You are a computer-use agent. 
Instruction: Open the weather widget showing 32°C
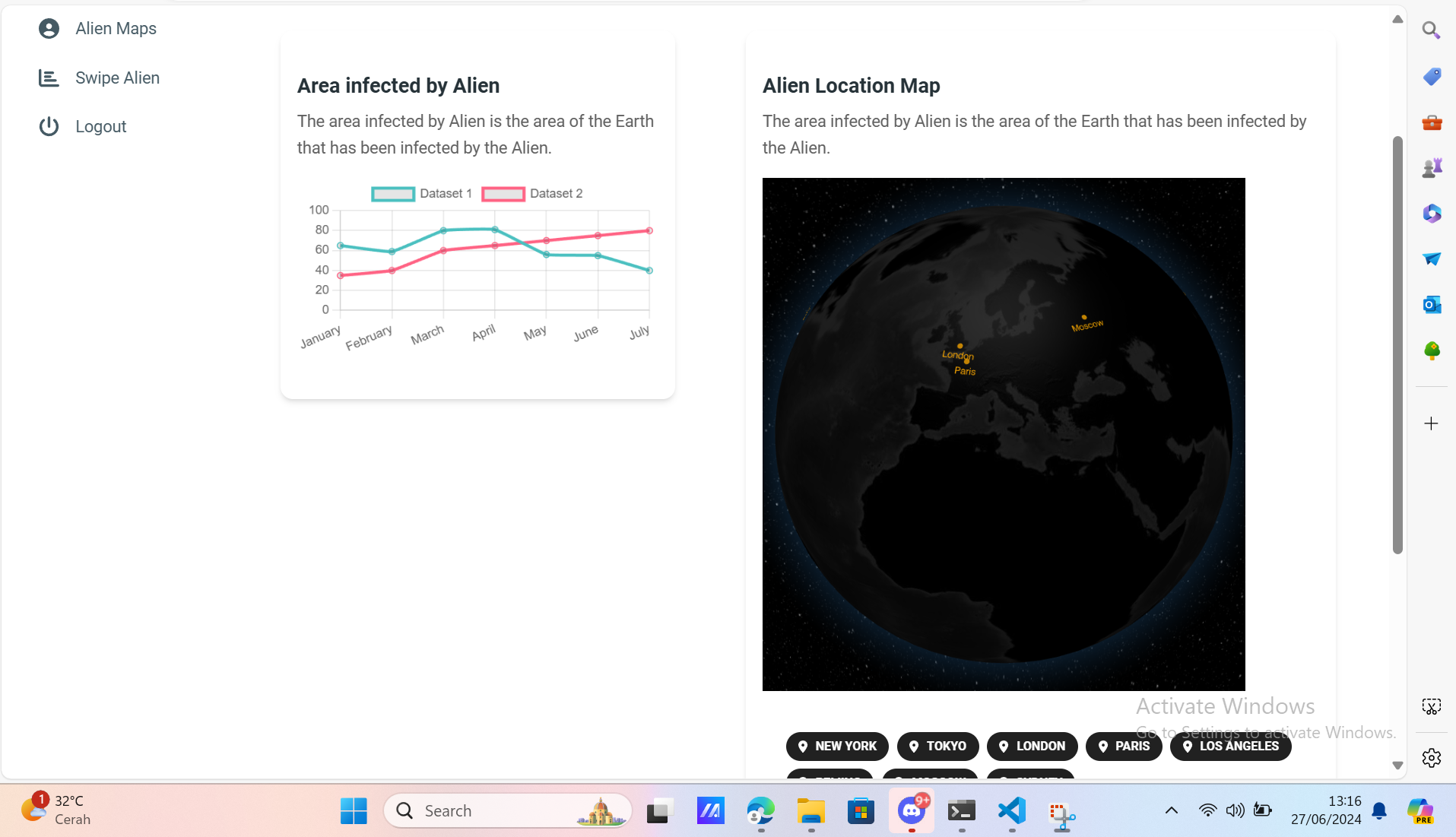(x=55, y=810)
